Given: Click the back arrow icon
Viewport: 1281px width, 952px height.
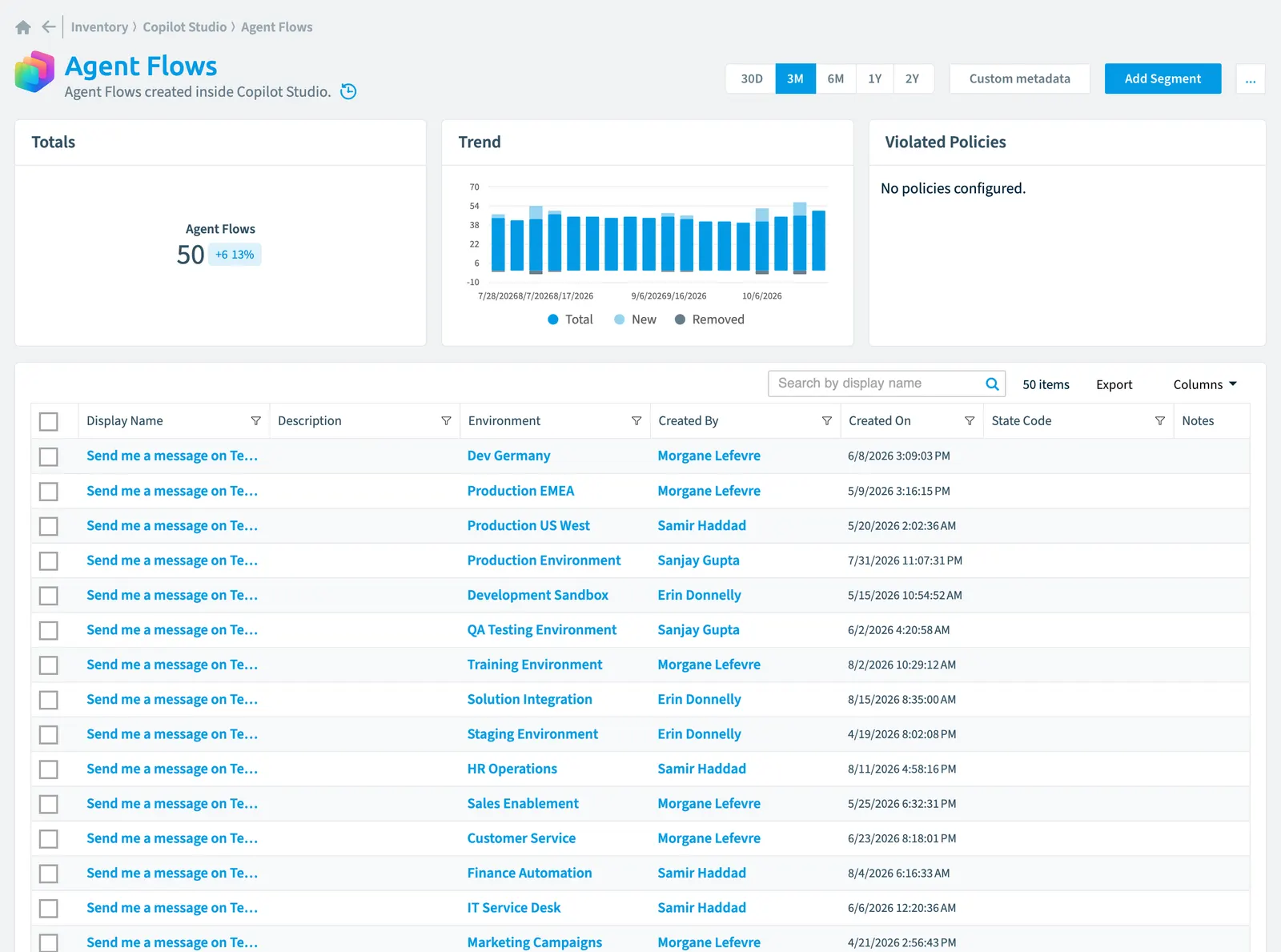Looking at the screenshot, I should [49, 27].
